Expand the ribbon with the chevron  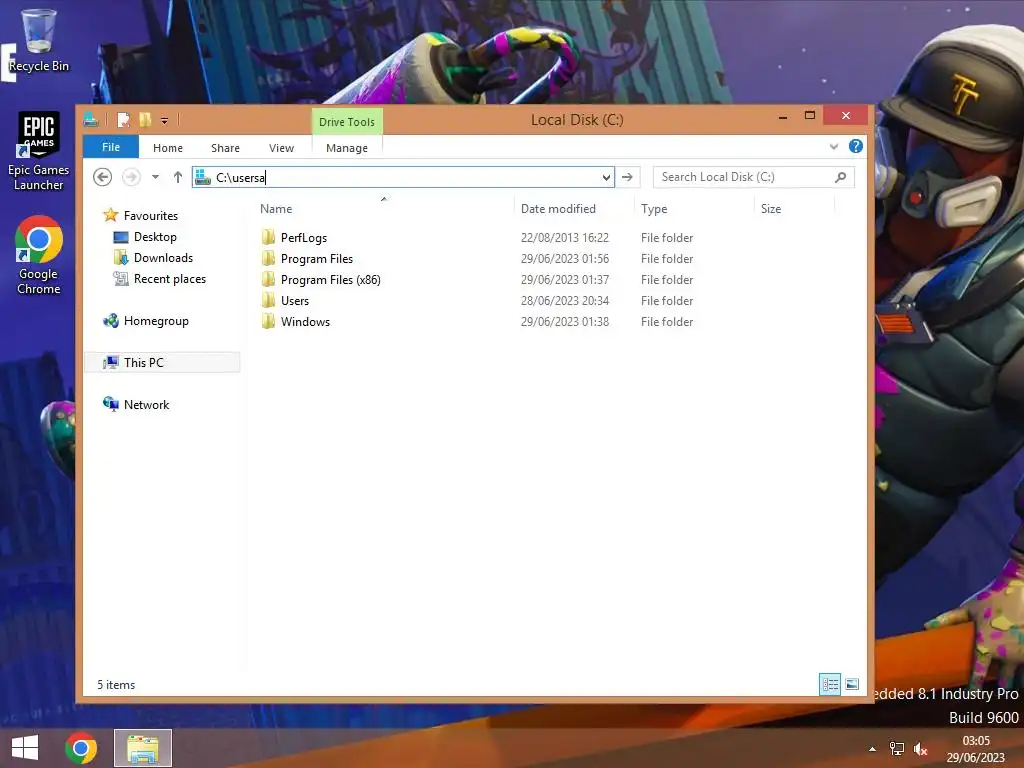[x=834, y=146]
